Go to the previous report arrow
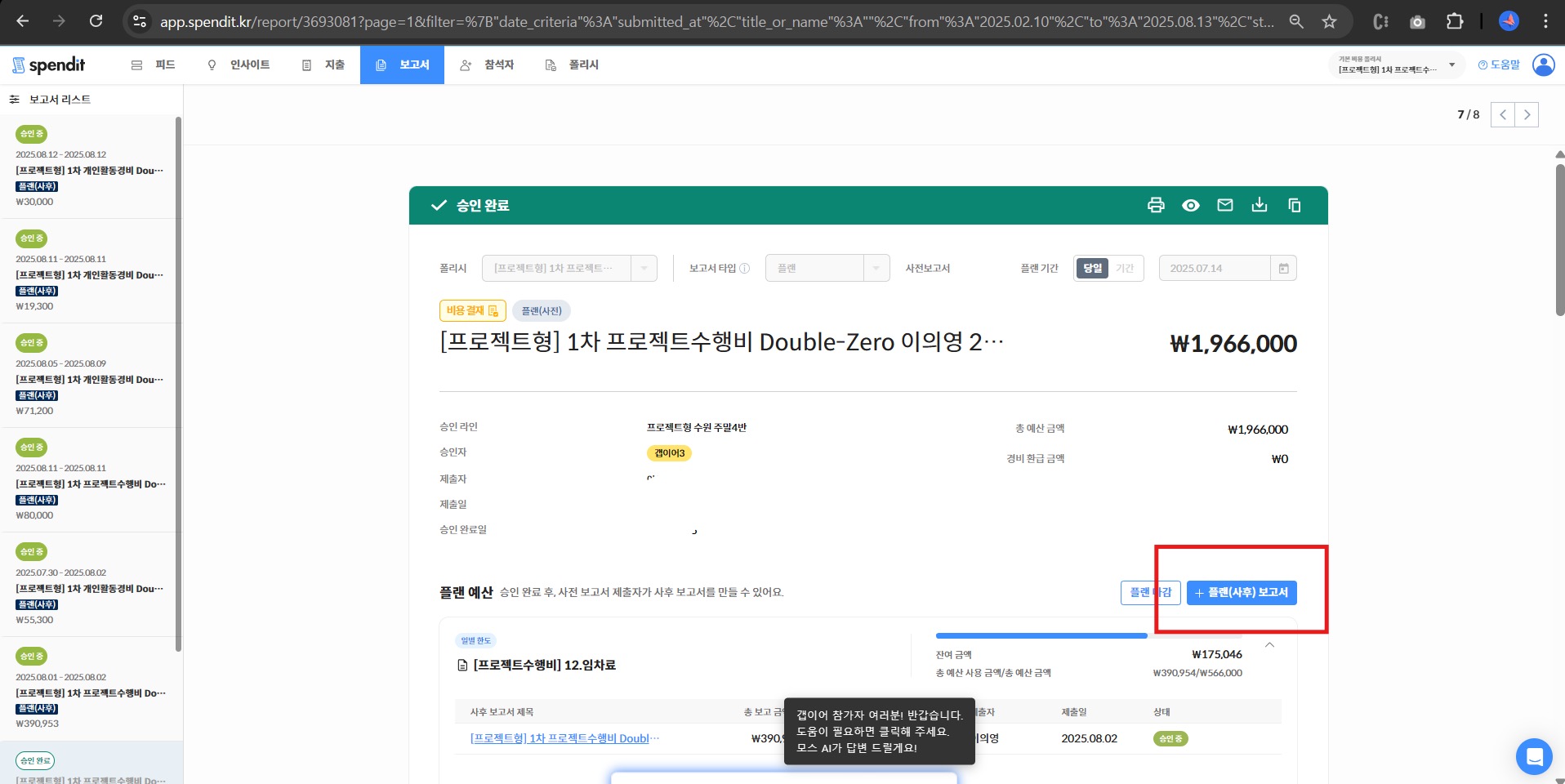 (x=1503, y=114)
